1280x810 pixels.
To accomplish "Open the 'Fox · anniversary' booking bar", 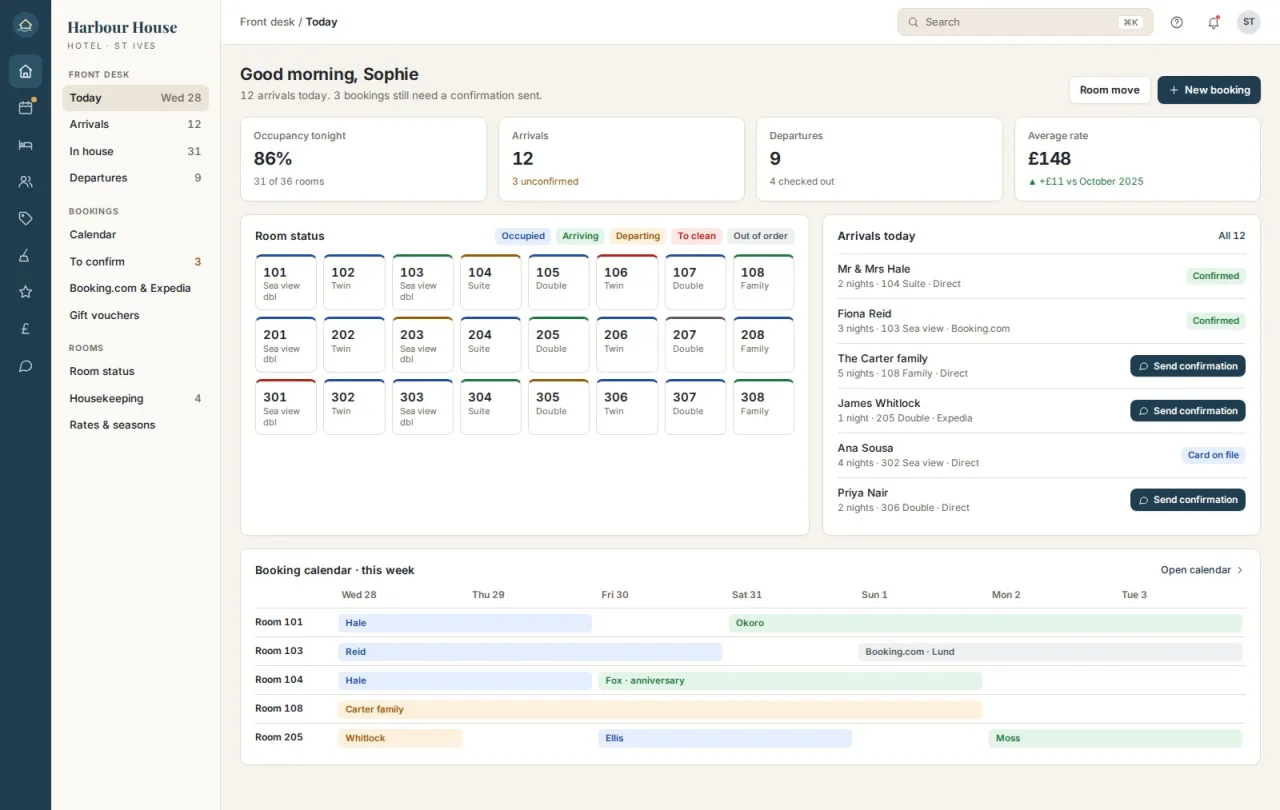I will click(790, 681).
